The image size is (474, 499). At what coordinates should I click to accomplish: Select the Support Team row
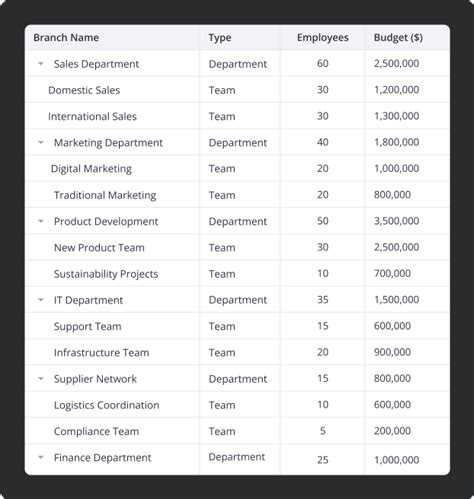point(237,326)
